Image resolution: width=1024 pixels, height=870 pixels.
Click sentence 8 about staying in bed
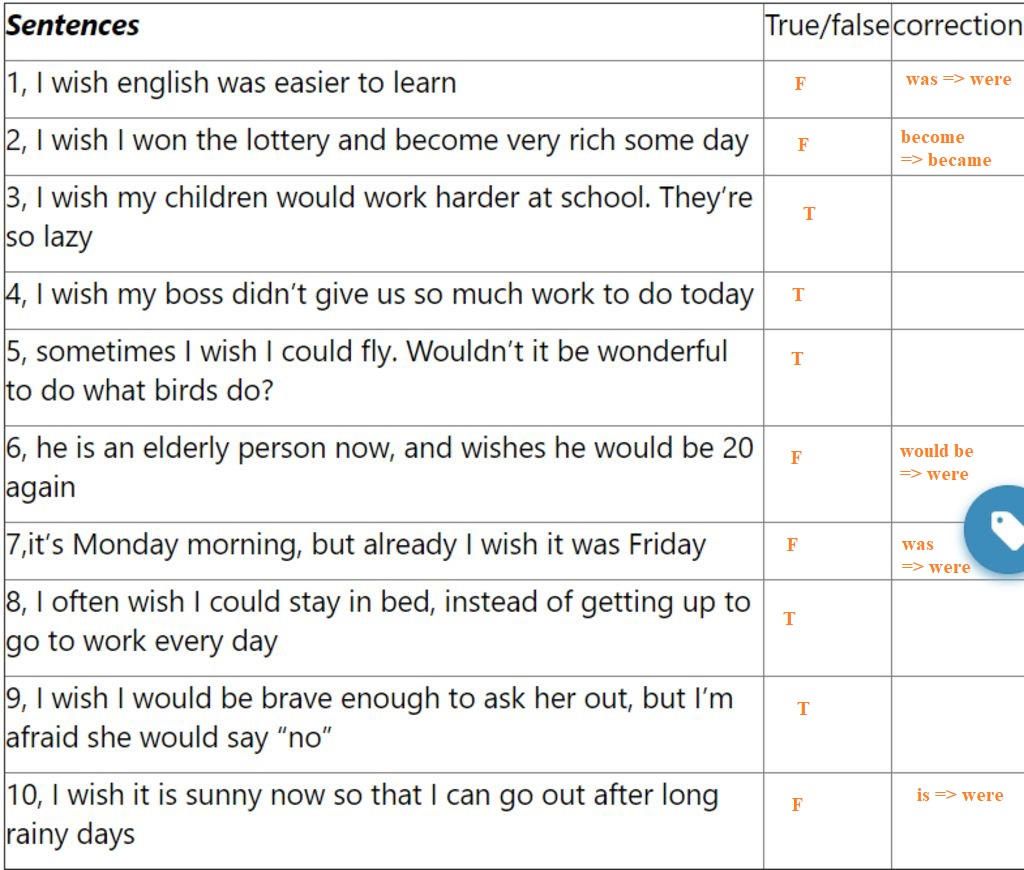tap(378, 622)
